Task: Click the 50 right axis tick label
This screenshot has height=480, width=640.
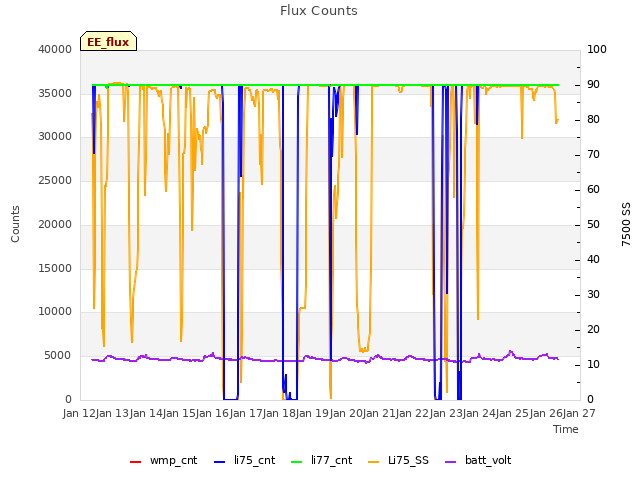Action: point(593,224)
